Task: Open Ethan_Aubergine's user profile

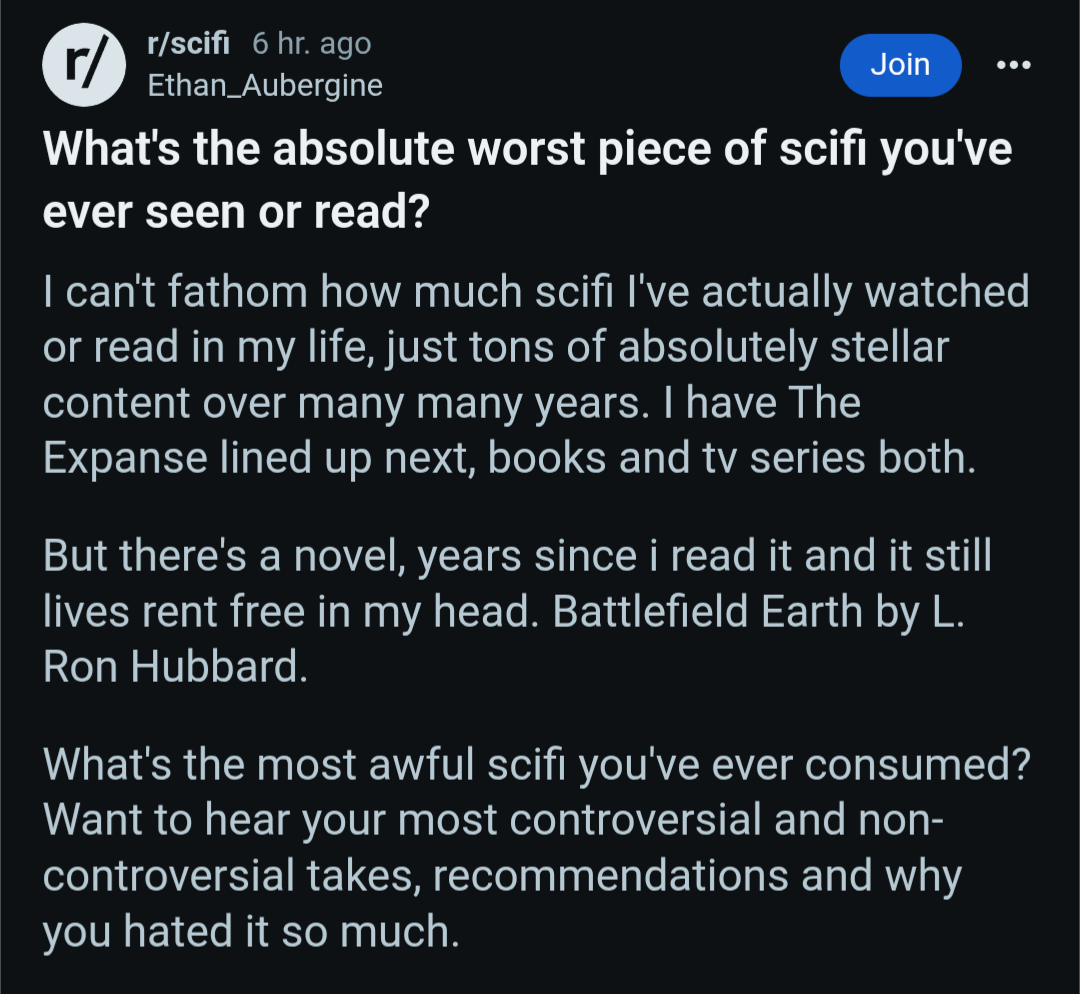Action: tap(265, 86)
